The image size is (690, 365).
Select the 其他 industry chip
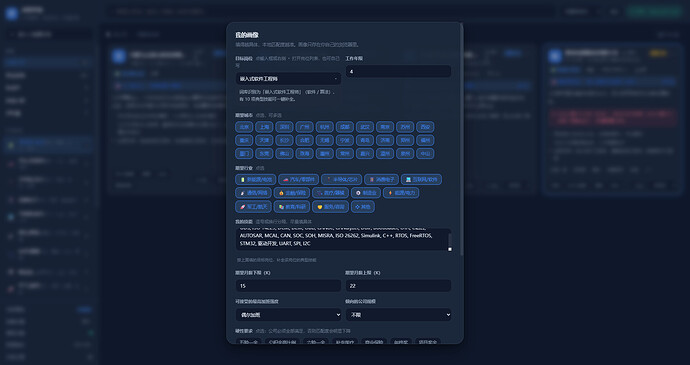[x=363, y=206]
